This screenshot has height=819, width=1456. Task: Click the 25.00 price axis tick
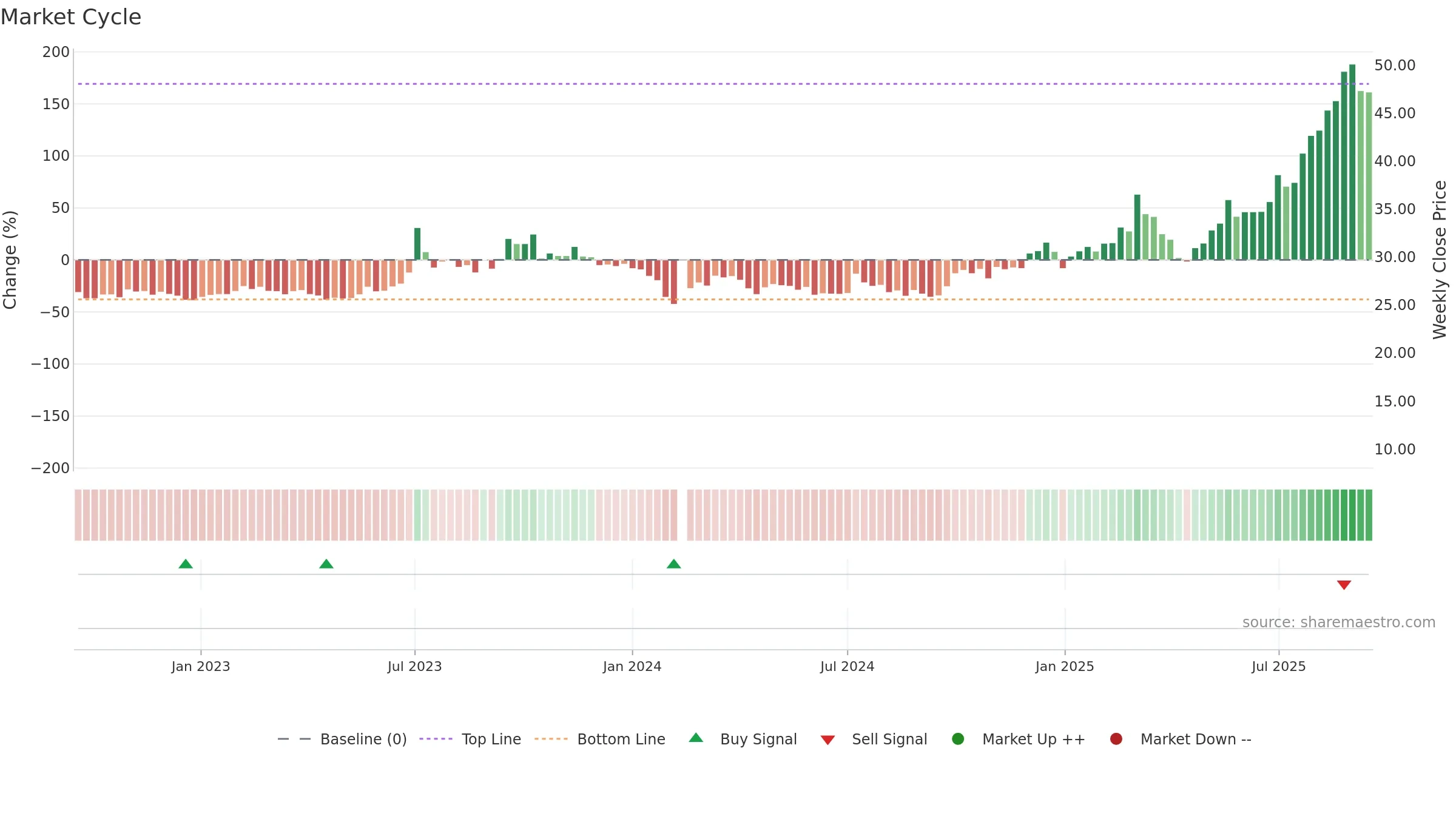[x=1395, y=305]
